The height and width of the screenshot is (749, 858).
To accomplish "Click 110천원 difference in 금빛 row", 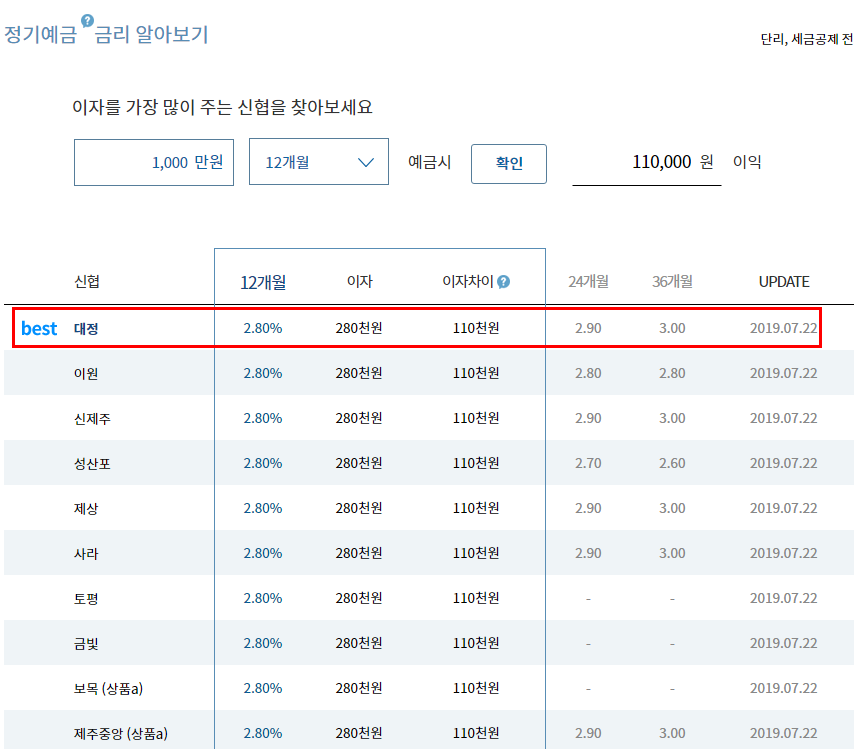I will 476,643.
